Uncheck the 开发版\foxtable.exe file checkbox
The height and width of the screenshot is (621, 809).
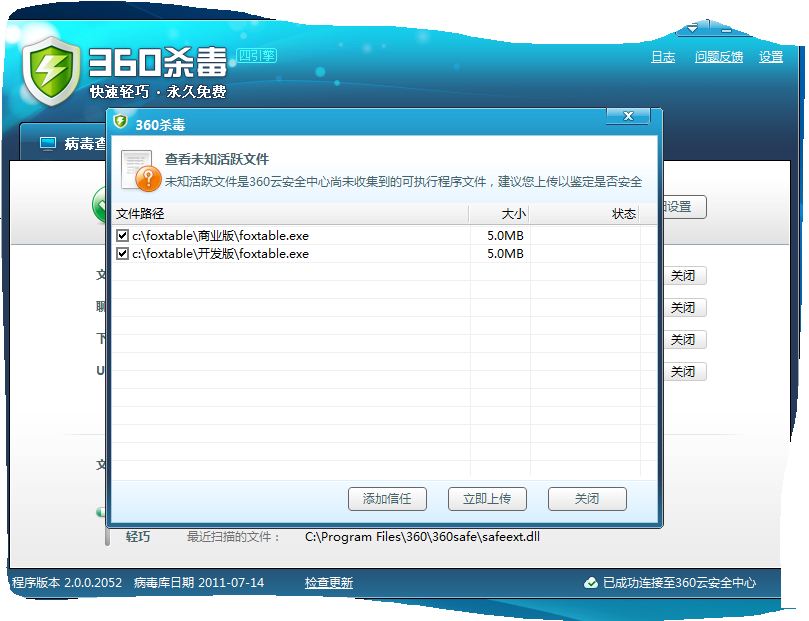pos(122,254)
